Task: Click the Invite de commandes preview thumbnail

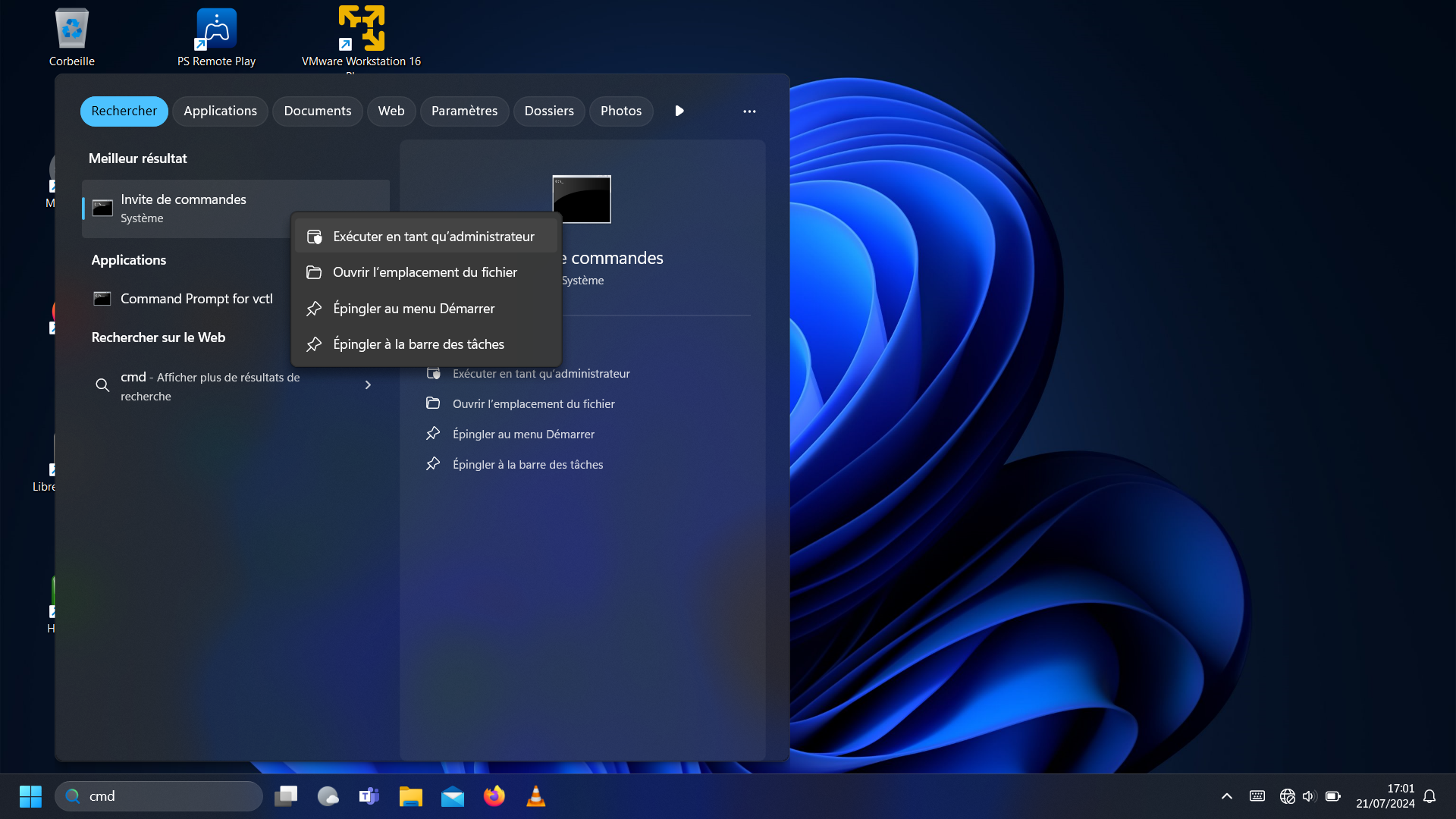Action: tap(582, 199)
